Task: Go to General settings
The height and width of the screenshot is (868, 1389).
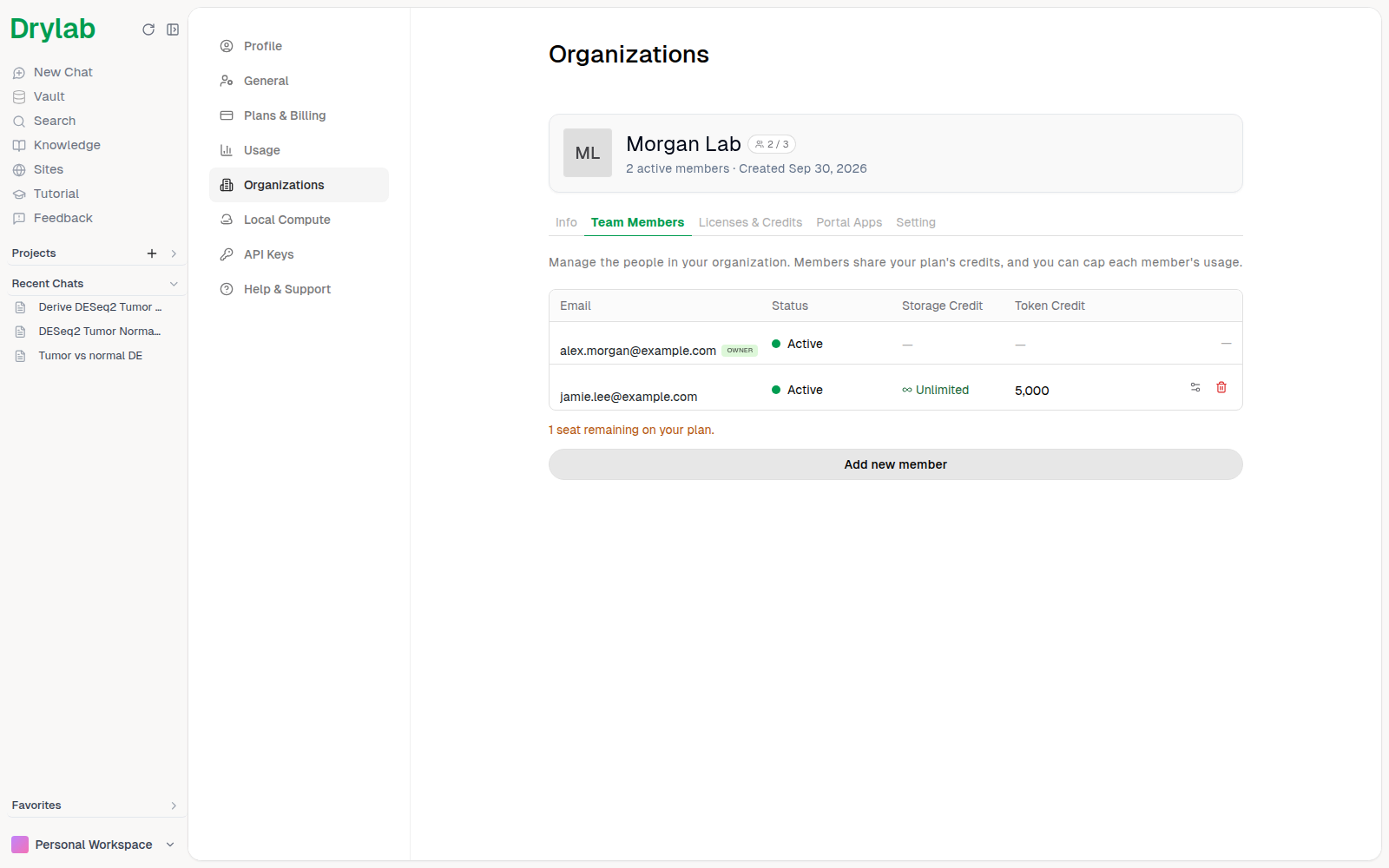Action: pyautogui.click(x=299, y=81)
